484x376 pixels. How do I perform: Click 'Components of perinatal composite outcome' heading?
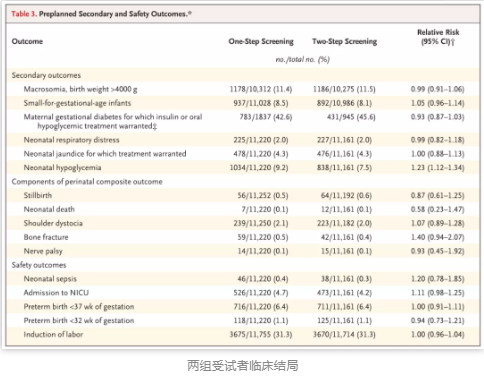point(87,182)
